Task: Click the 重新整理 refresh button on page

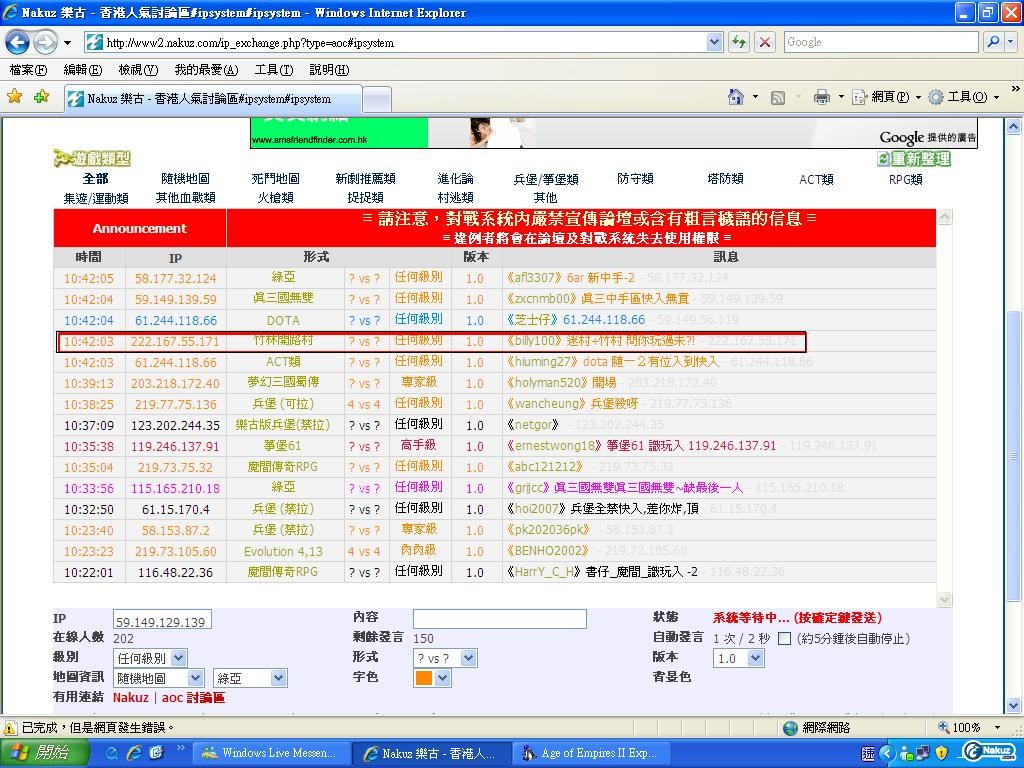Action: tap(913, 159)
